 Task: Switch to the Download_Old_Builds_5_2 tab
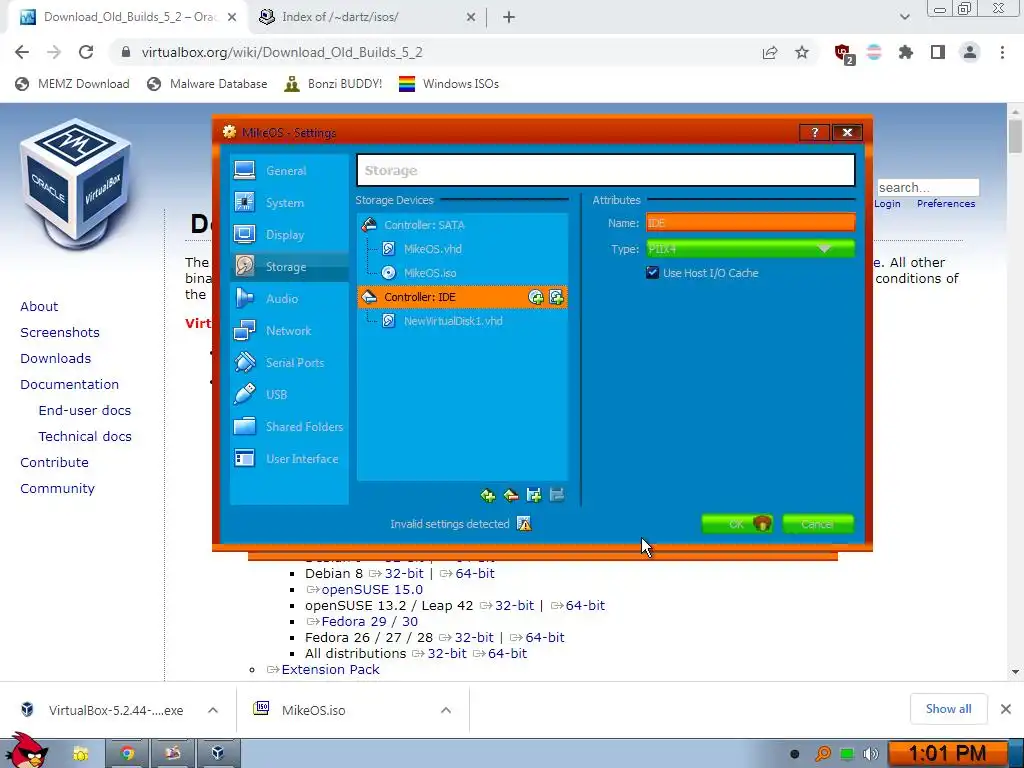(127, 17)
